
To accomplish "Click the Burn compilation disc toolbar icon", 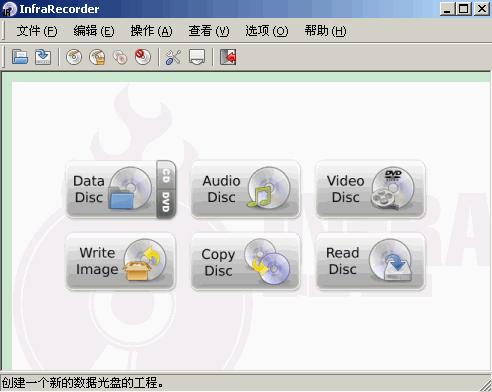I will pos(74,57).
